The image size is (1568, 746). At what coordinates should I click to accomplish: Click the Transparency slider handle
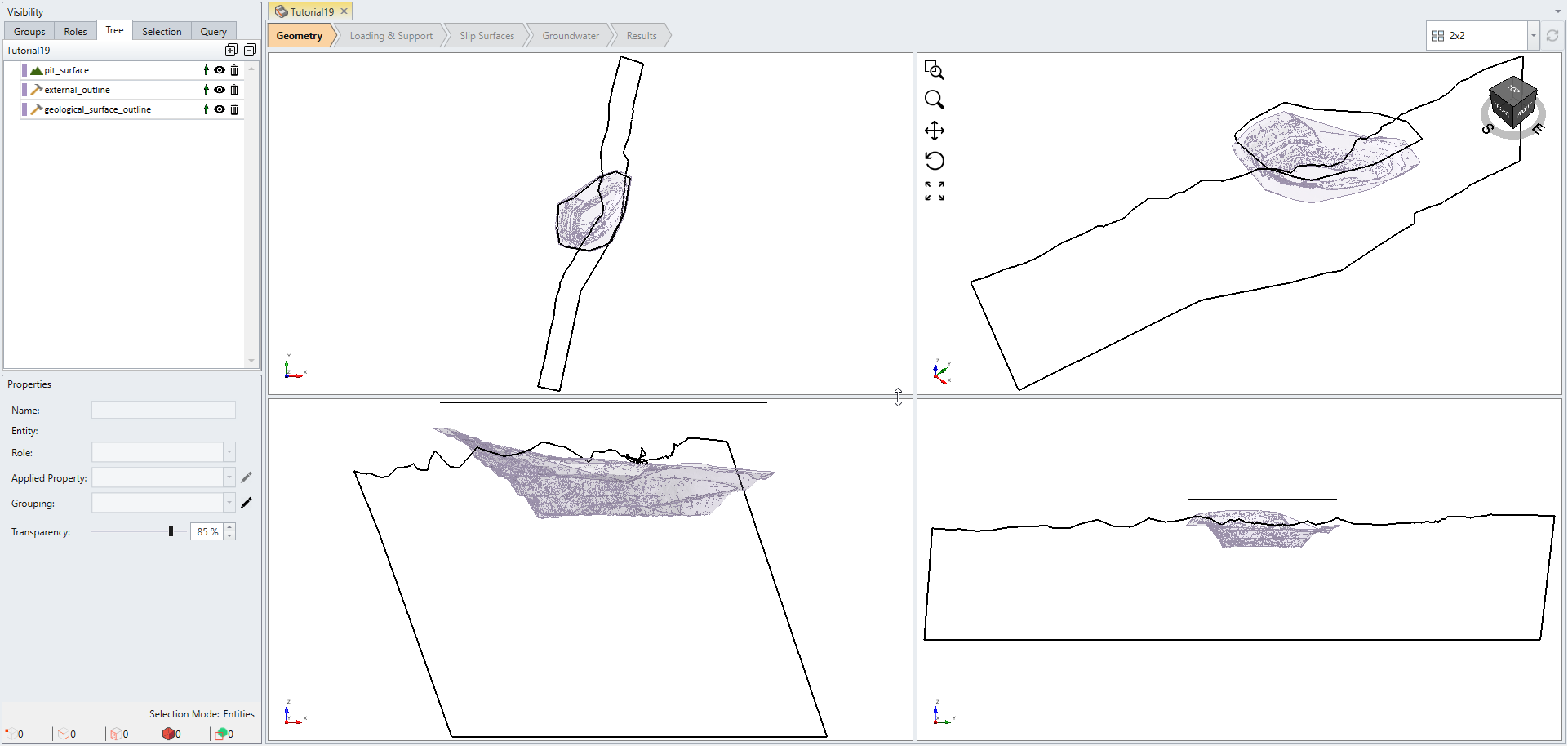pos(171,531)
